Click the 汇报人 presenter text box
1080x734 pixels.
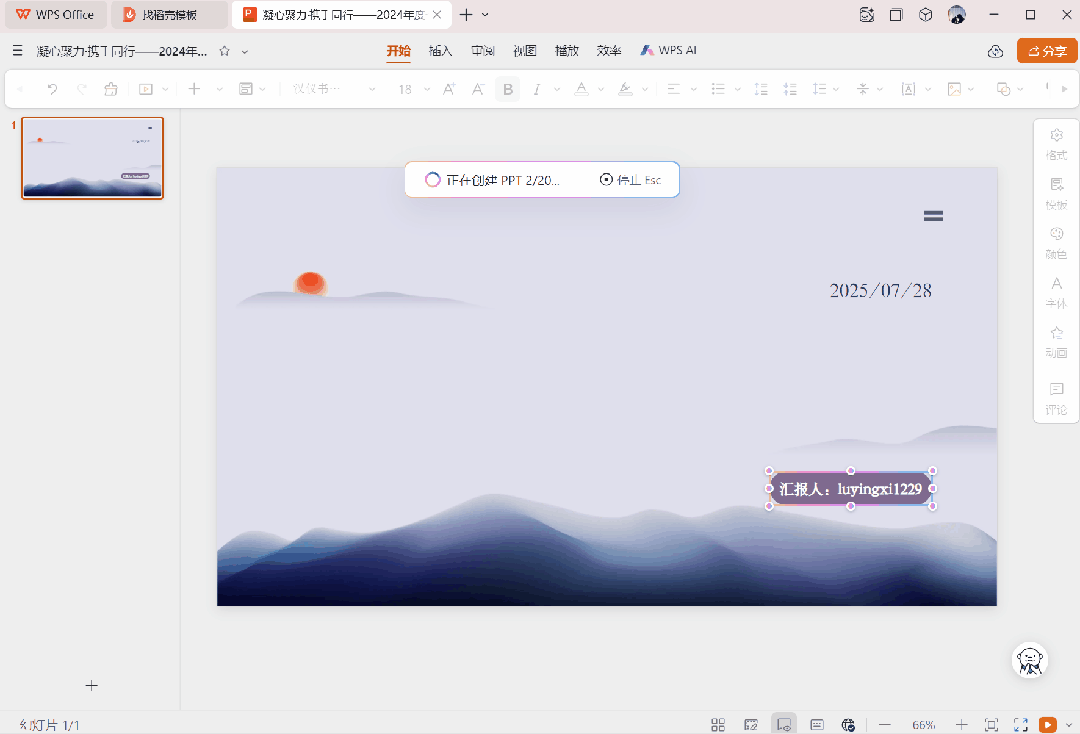point(851,489)
